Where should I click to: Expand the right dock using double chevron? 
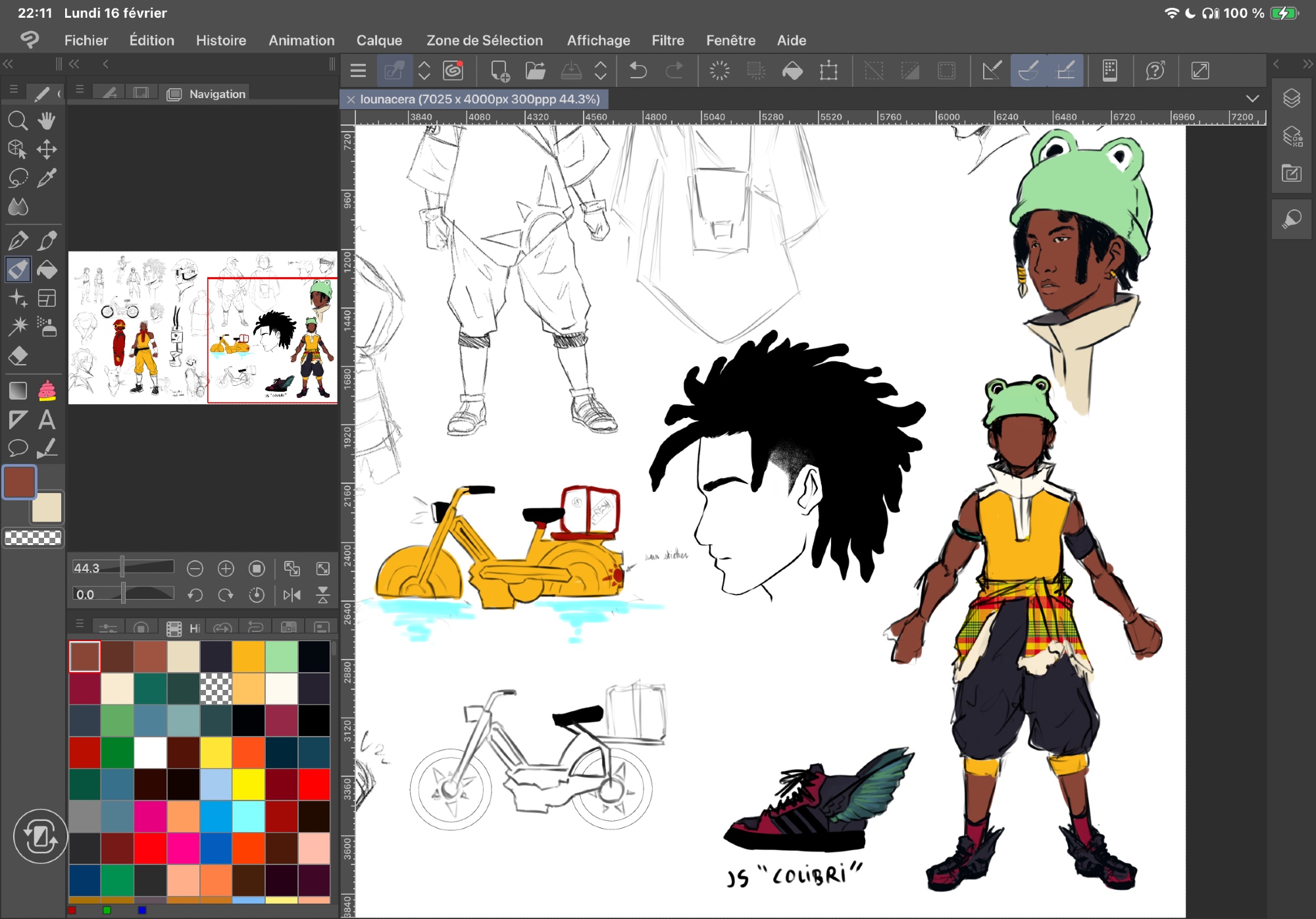point(1307,64)
